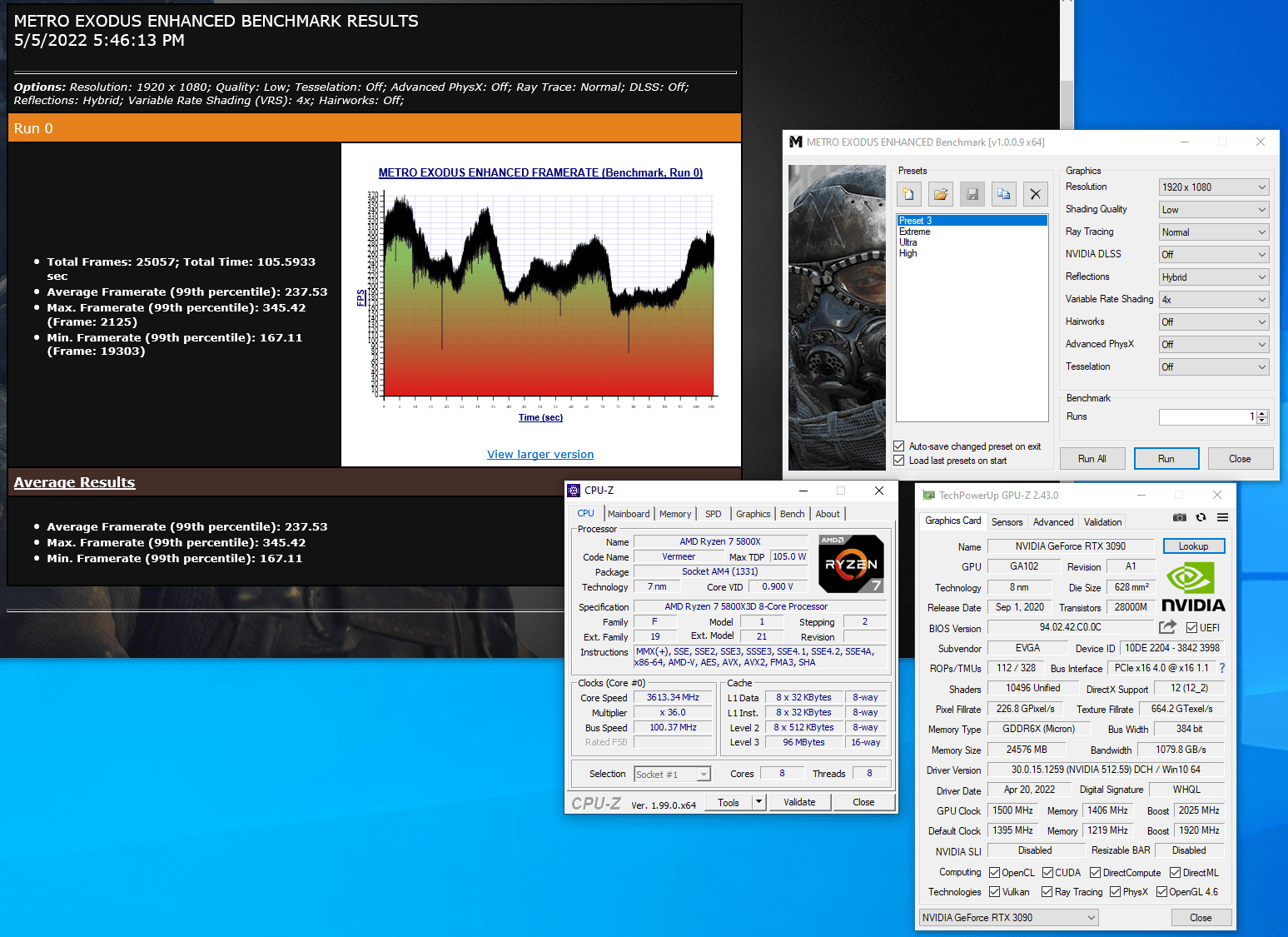Click the CPU-Z title bar app icon
Screen dimensions: 1288x937
(x=574, y=491)
